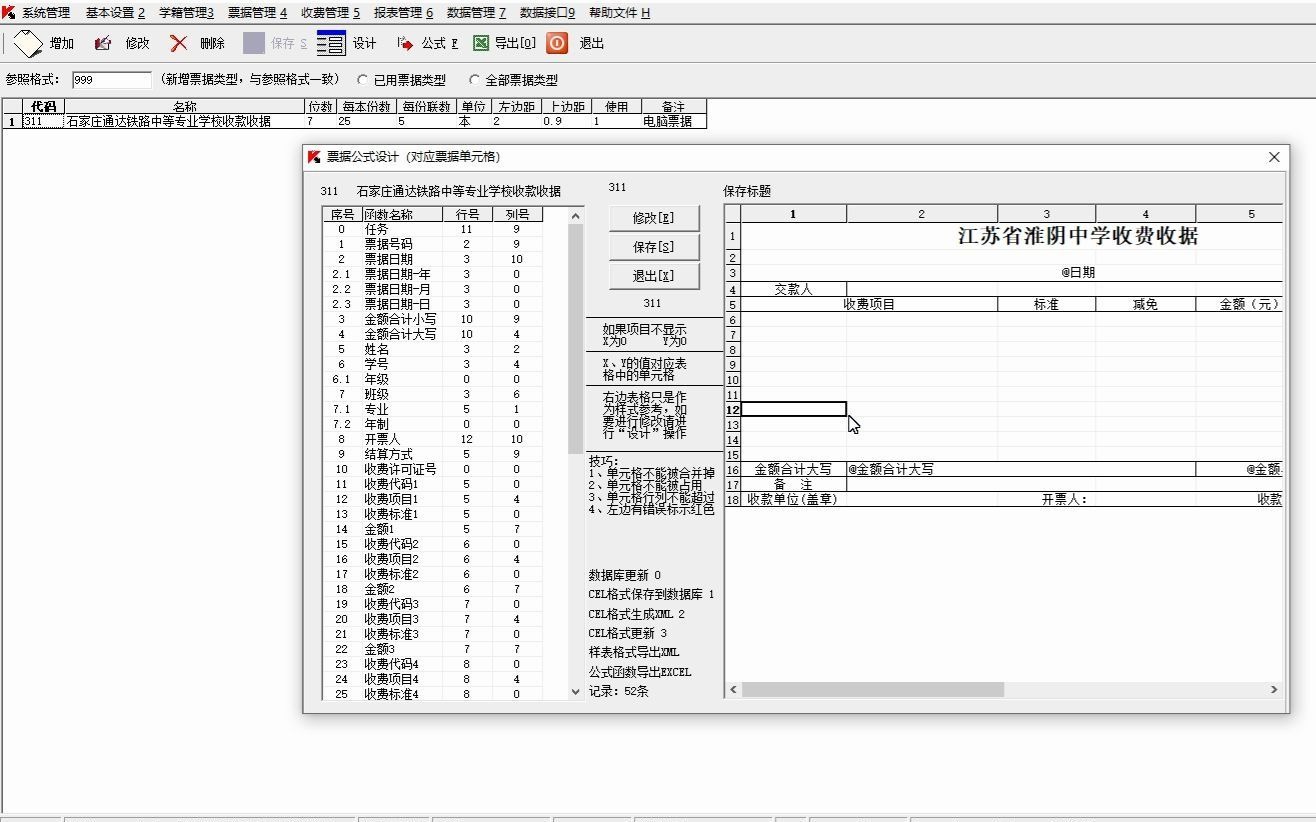Click the 修改 (Edit) toolbar icon
Viewport: 1316px width, 822px height.
(103, 44)
